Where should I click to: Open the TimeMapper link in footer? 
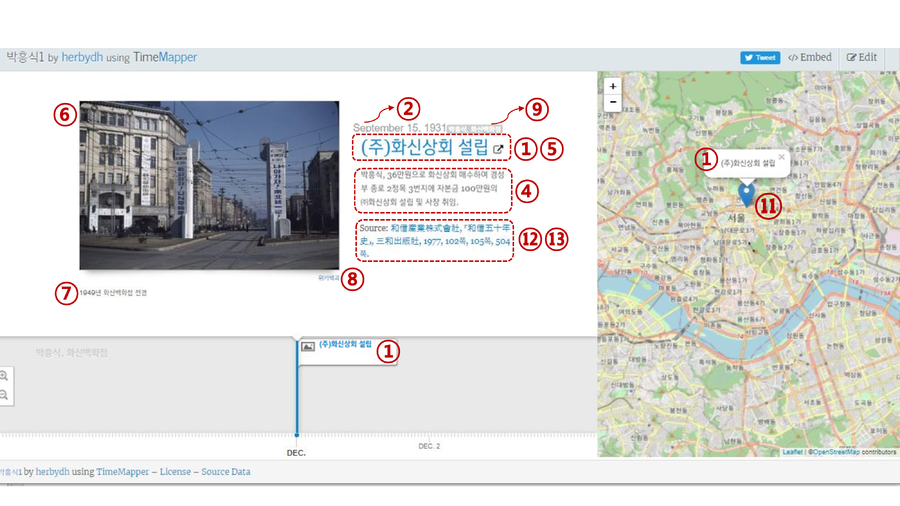pyautogui.click(x=122, y=472)
